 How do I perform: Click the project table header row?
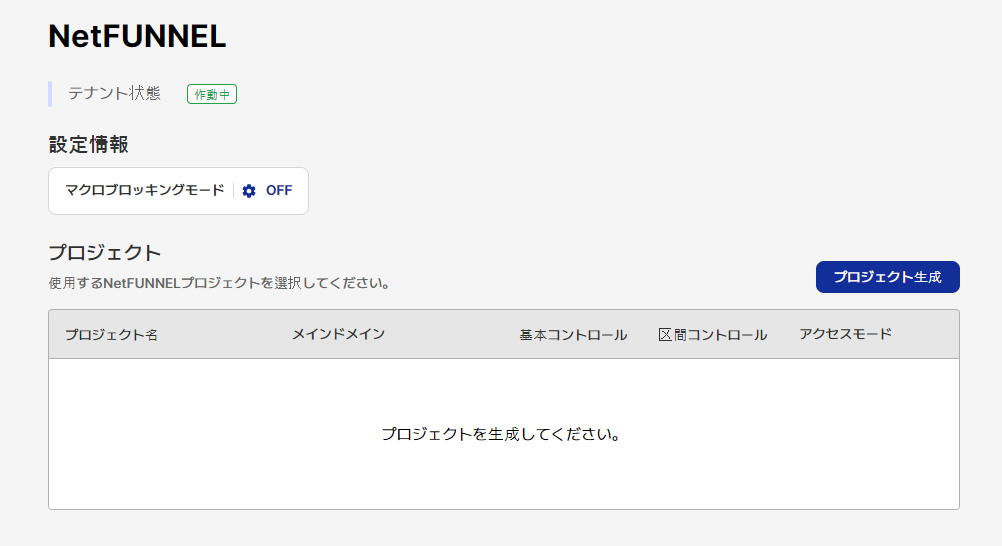[504, 334]
